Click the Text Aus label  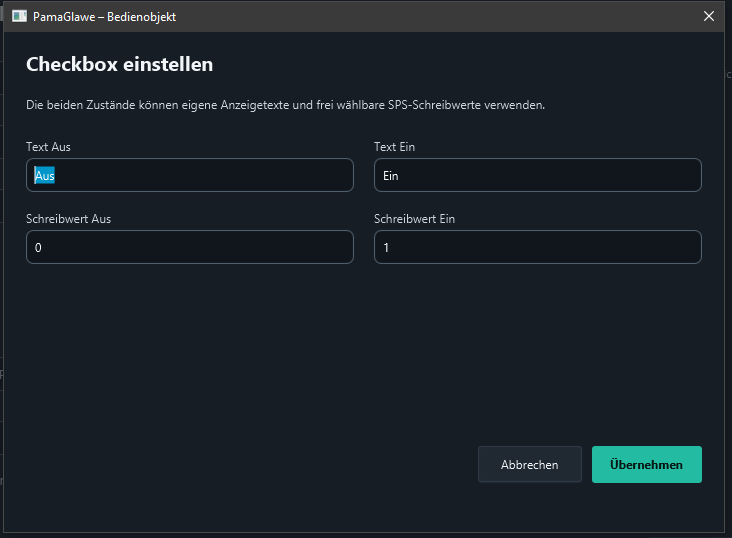[x=48, y=147]
